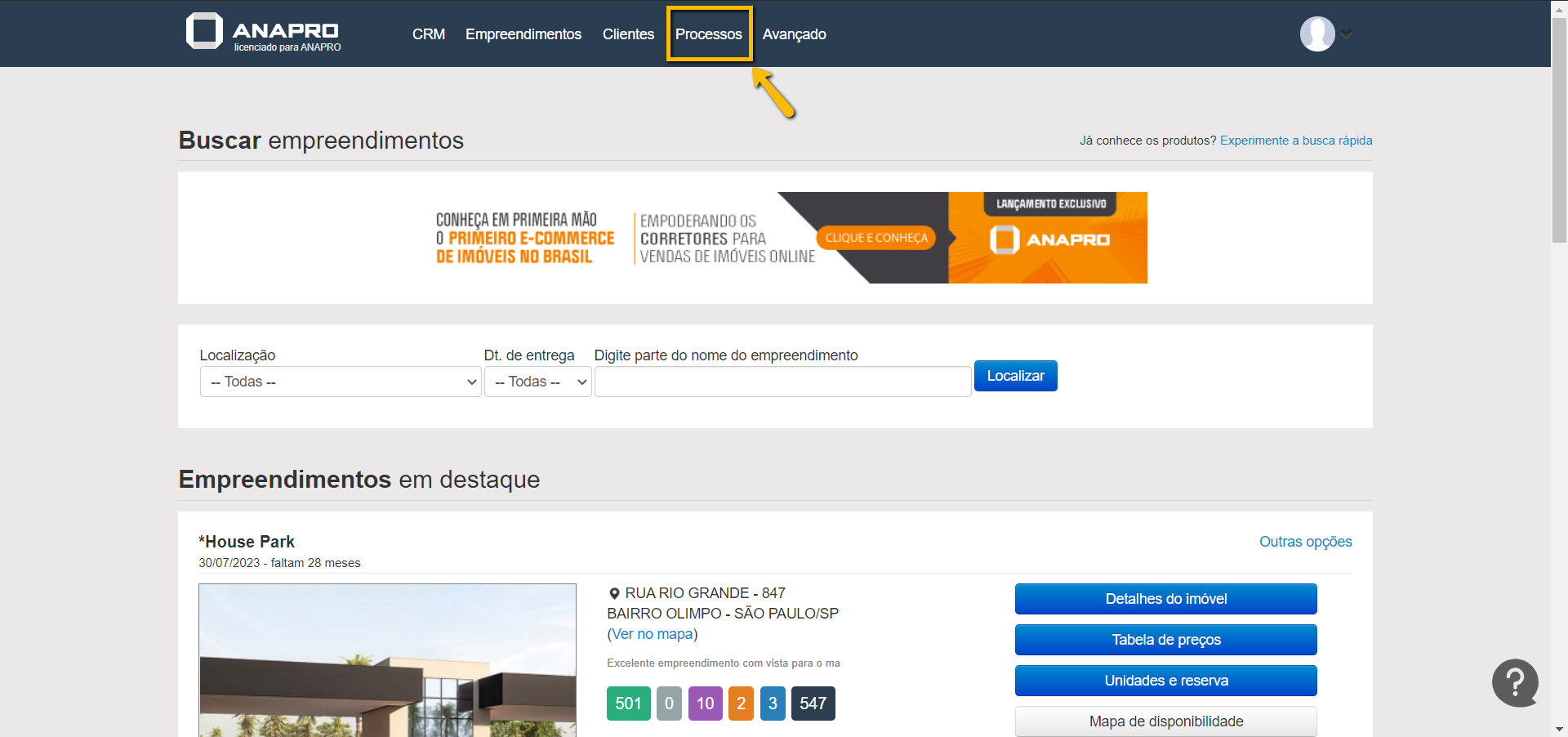Image resolution: width=1568 pixels, height=737 pixels.
Task: Open Experimente a busca rápida link
Action: 1295,141
